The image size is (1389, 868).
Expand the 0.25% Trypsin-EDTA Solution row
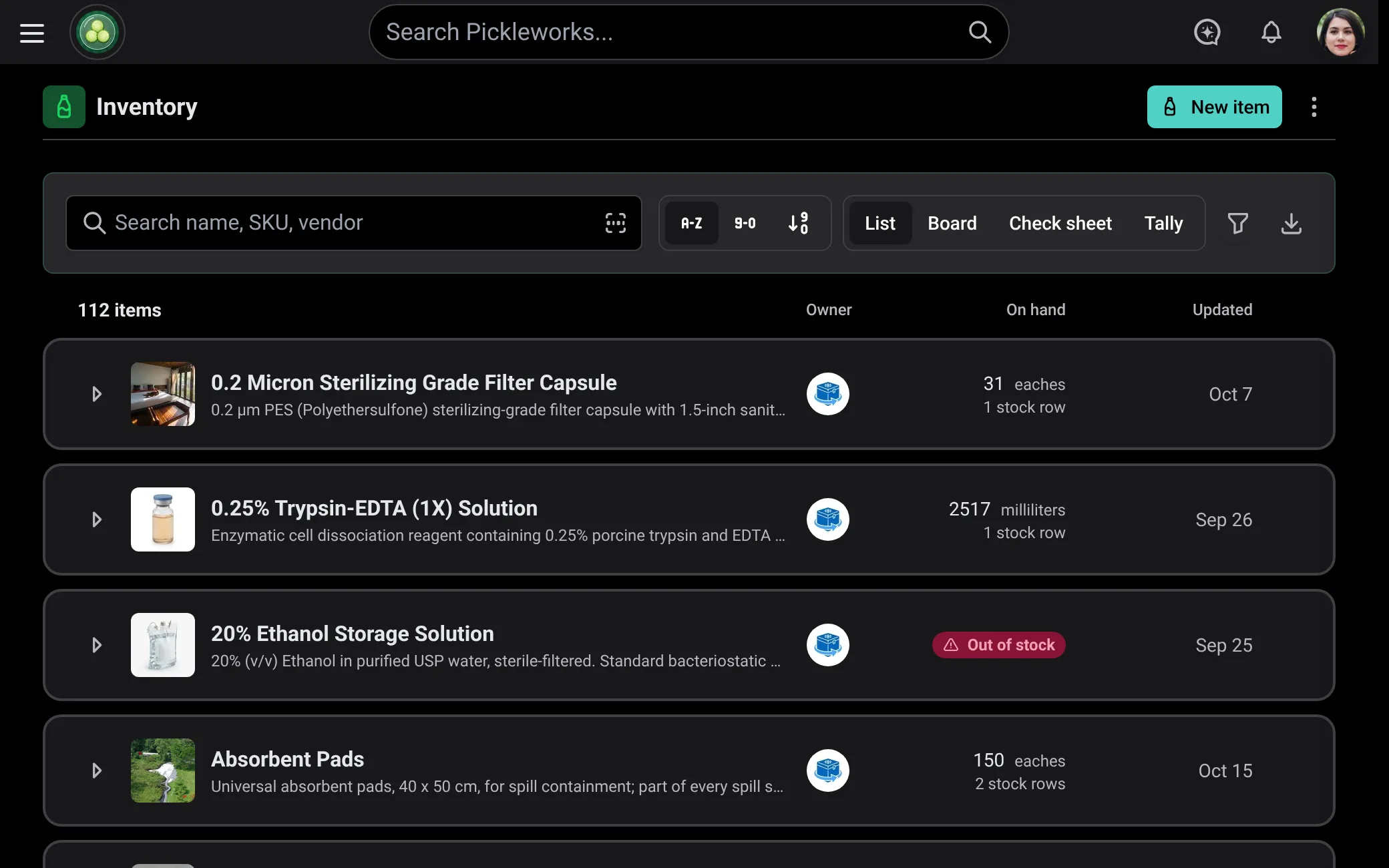coord(97,519)
